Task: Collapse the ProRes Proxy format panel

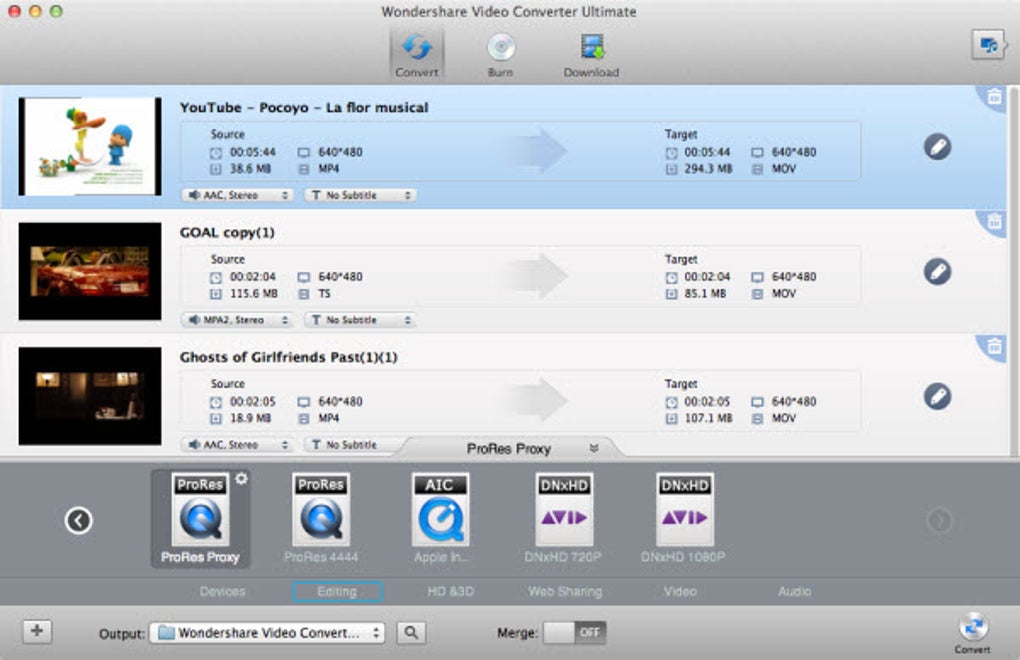Action: pyautogui.click(x=593, y=448)
